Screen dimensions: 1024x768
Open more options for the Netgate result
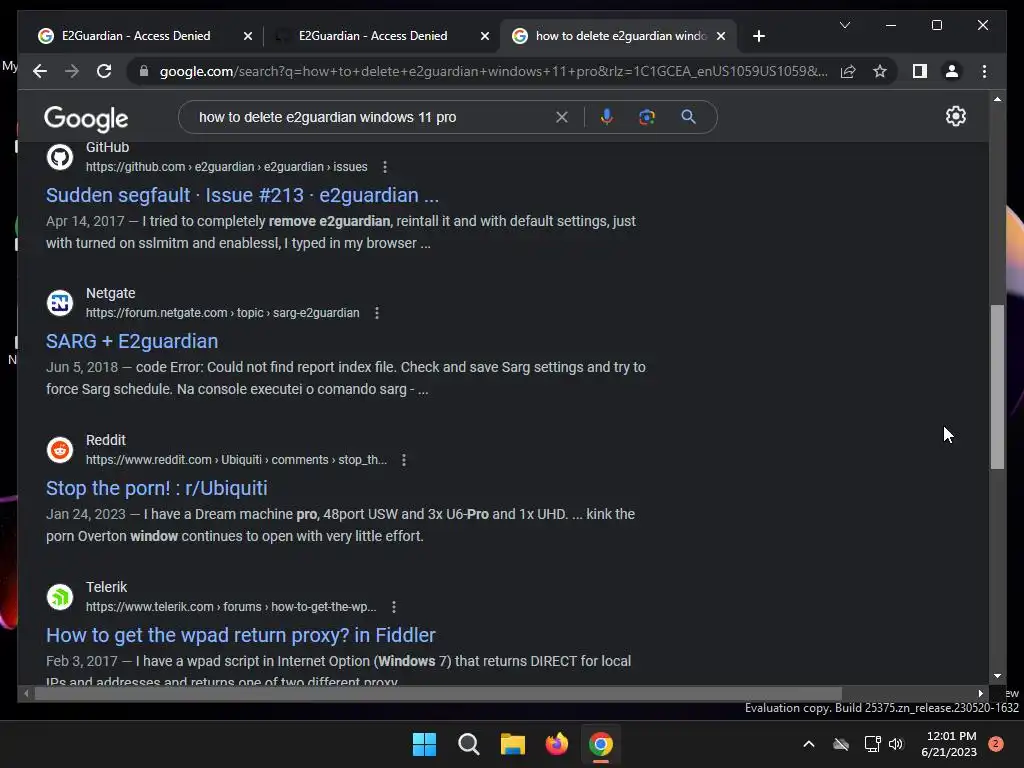[377, 313]
